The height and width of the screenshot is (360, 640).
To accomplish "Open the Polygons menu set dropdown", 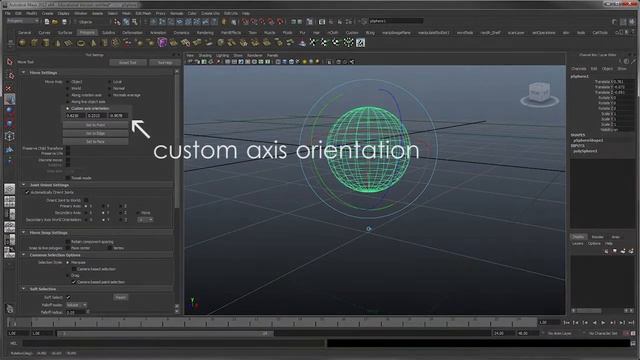I will [x=23, y=21].
